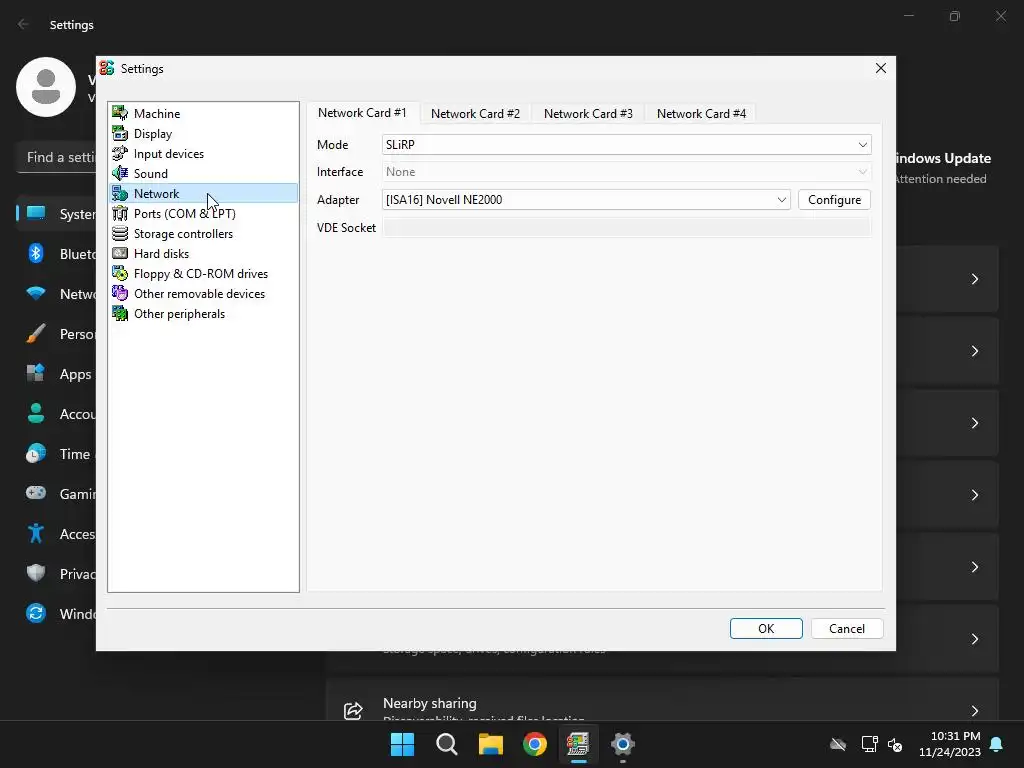The image size is (1024, 768).
Task: Expand the Nearby sharing row chevron
Action: 974,711
